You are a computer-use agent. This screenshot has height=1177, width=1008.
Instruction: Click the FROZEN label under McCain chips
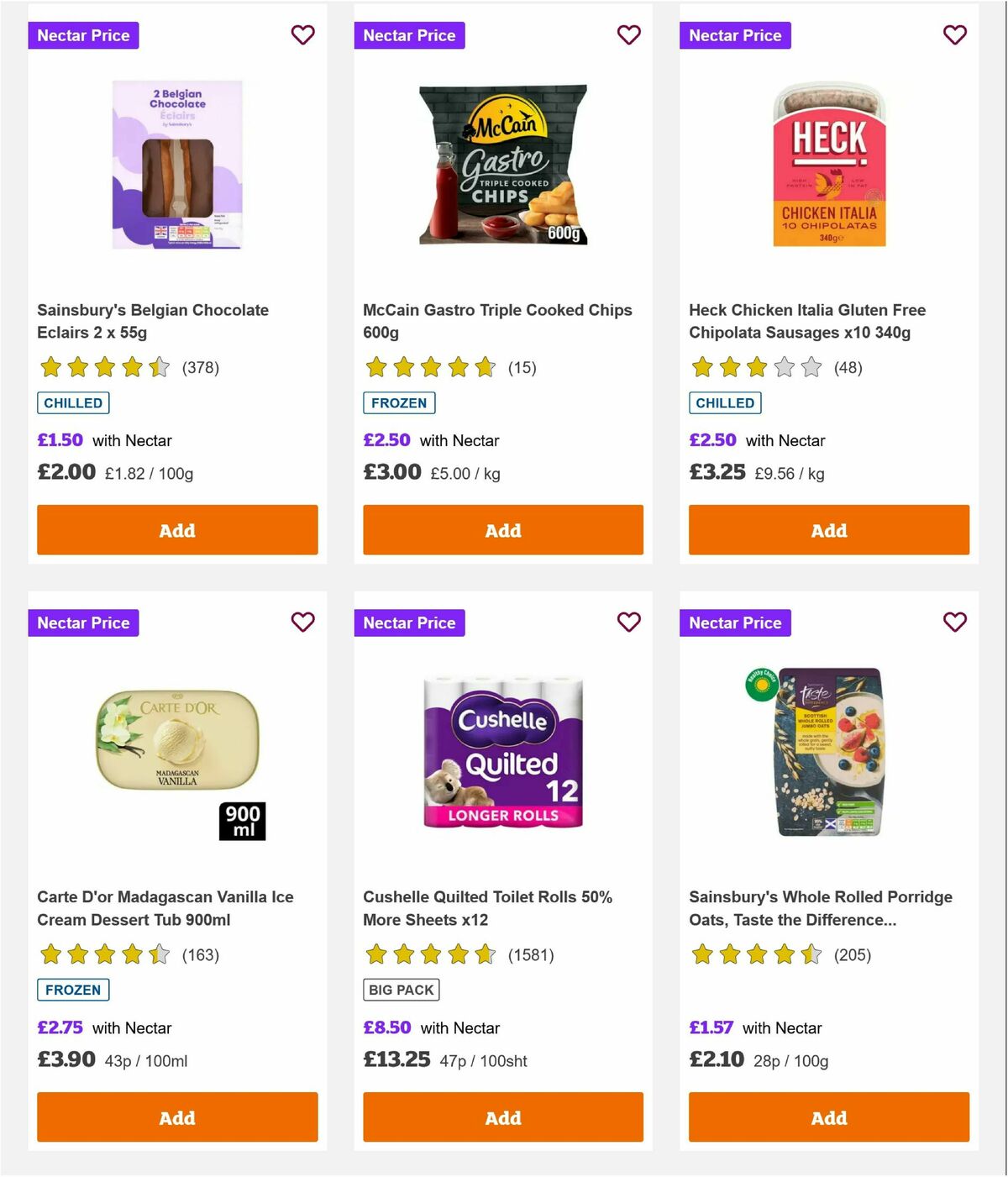pyautogui.click(x=399, y=402)
